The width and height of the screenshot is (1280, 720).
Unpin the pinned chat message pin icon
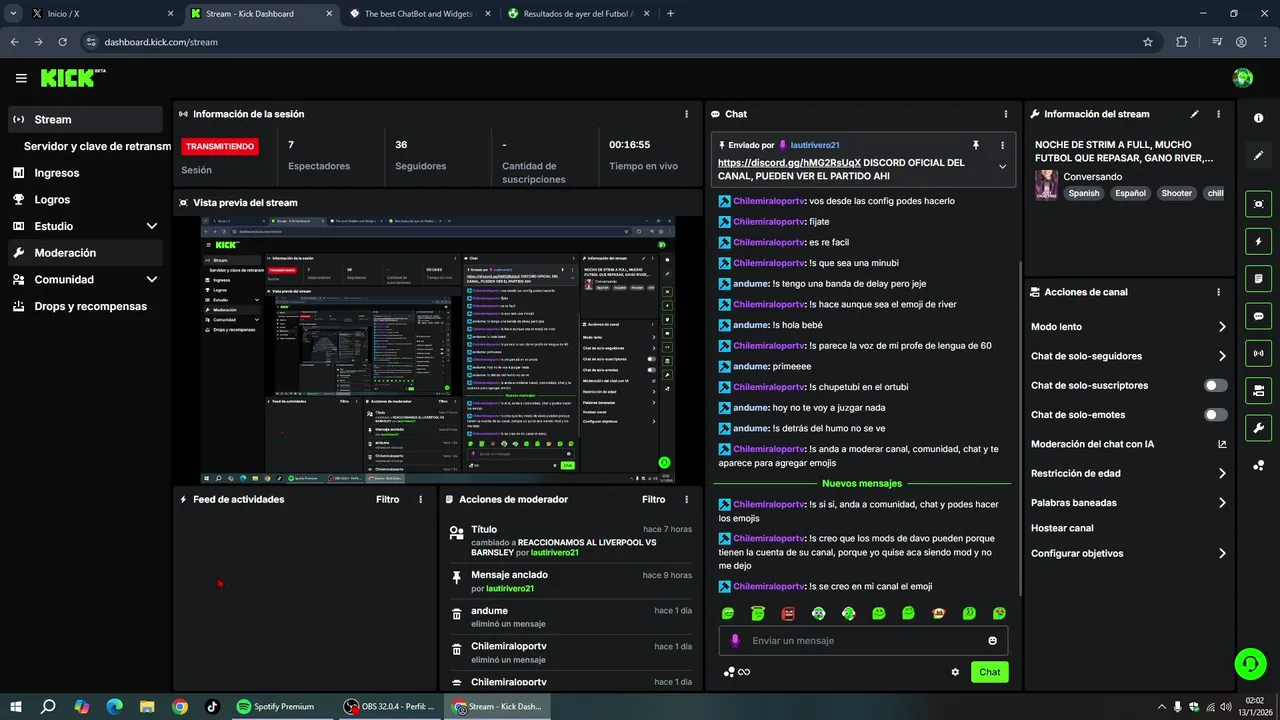(x=976, y=145)
